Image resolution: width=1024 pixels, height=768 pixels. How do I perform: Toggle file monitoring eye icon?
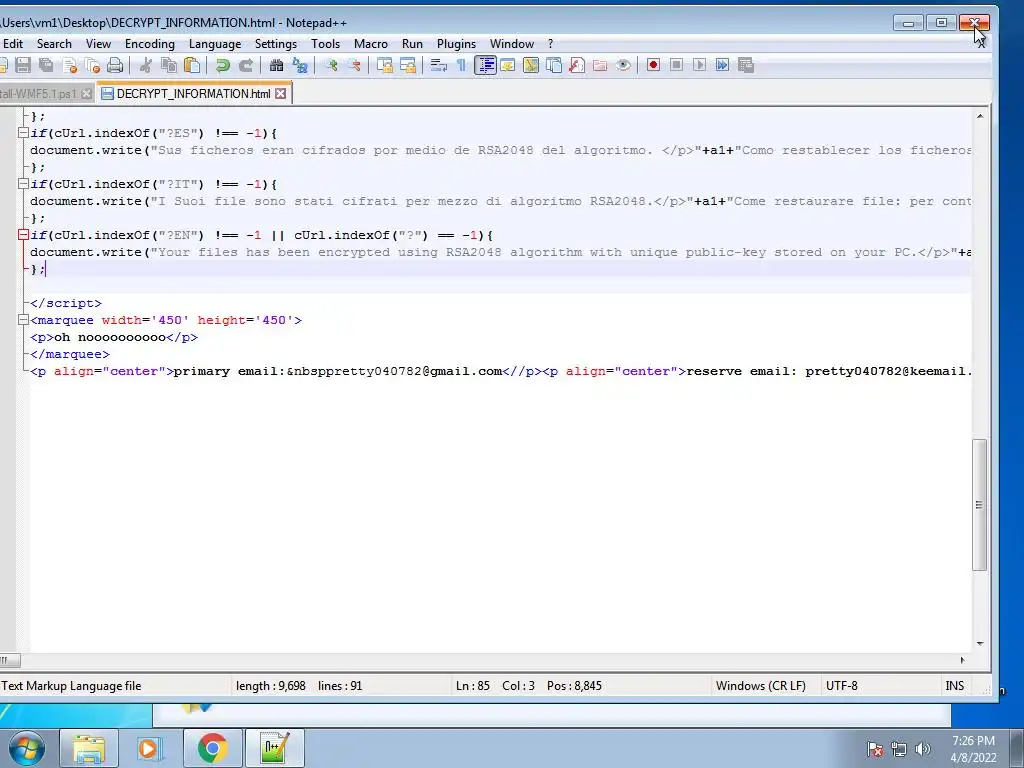click(x=623, y=65)
